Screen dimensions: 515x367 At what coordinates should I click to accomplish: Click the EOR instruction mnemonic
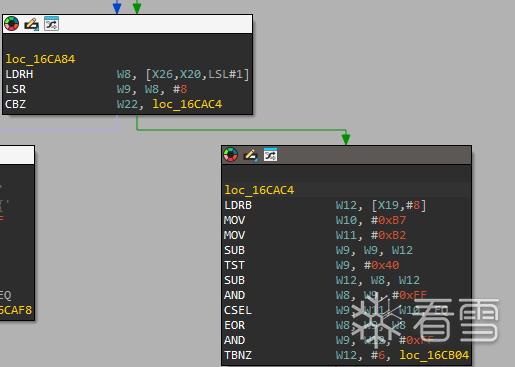(234, 325)
